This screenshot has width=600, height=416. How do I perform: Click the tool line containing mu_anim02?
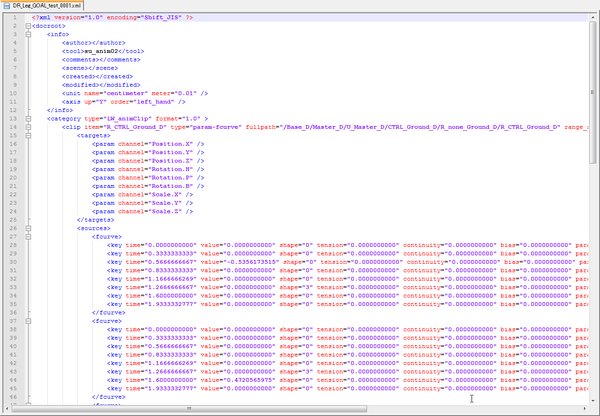pyautogui.click(x=103, y=51)
